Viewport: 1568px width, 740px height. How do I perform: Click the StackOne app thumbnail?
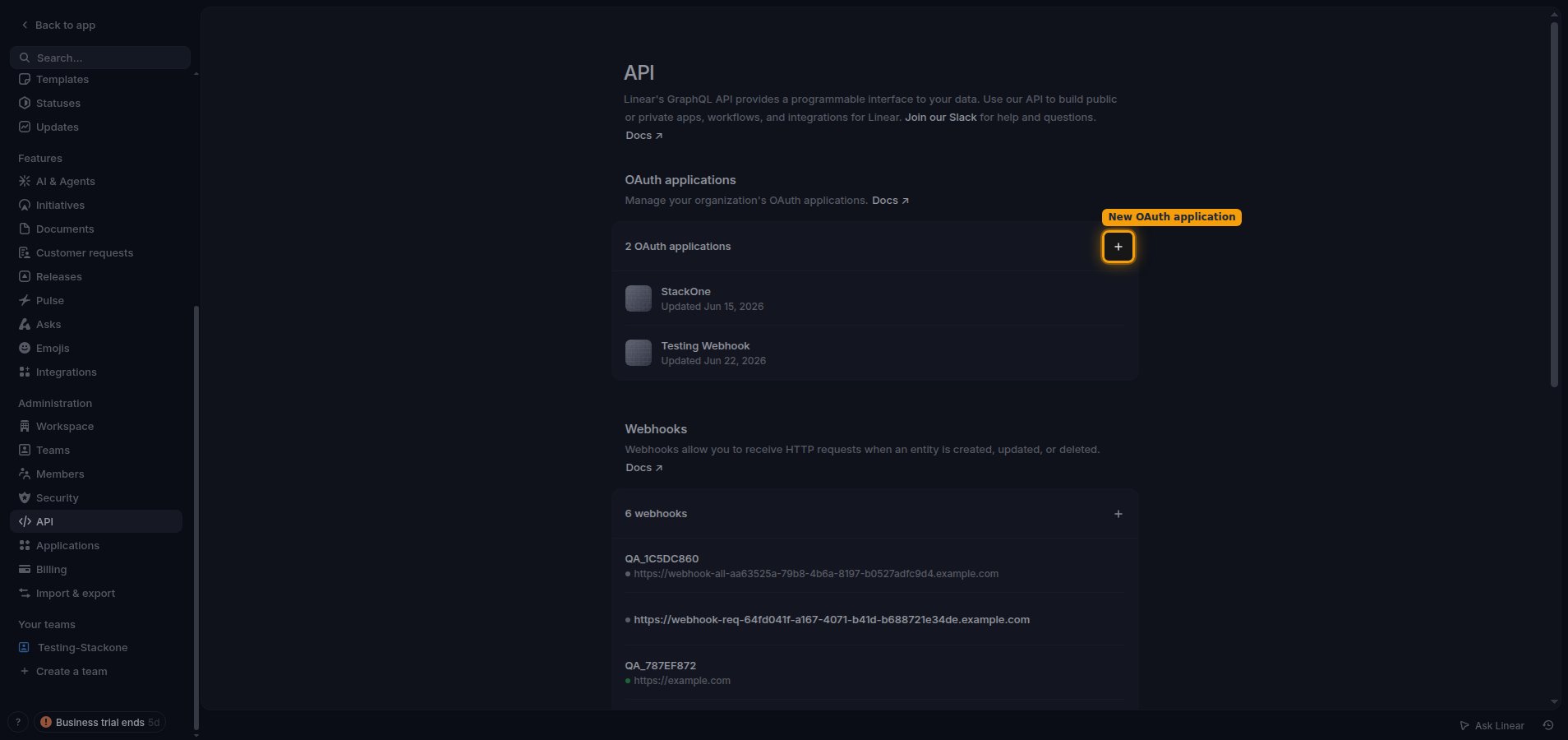639,298
